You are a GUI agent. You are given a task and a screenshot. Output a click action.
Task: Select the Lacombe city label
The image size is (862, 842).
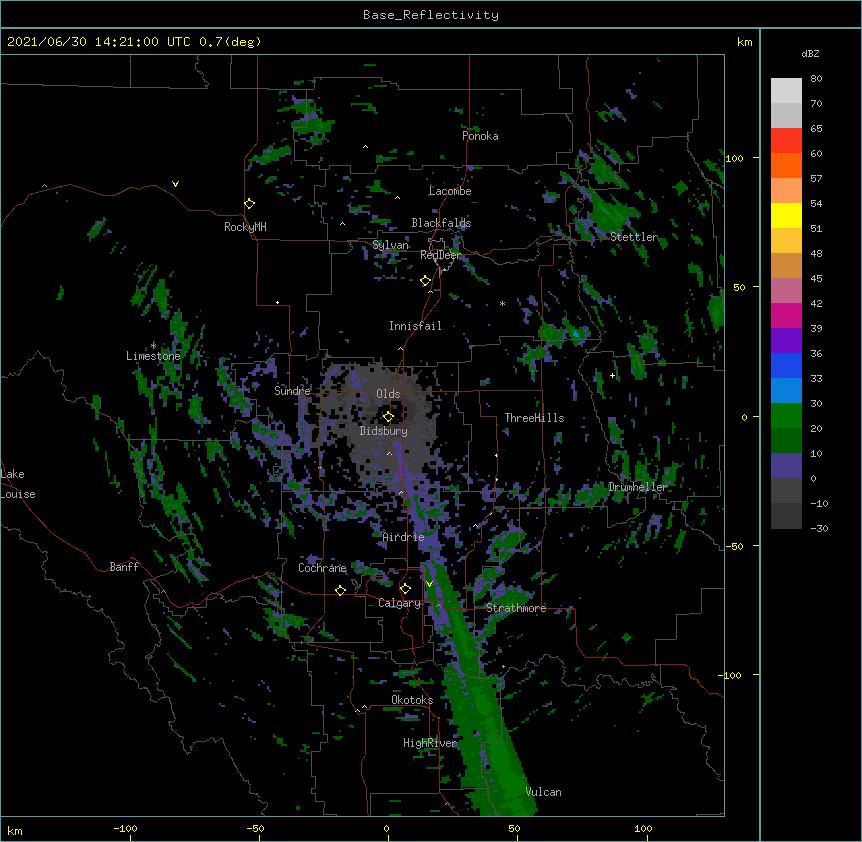click(450, 191)
